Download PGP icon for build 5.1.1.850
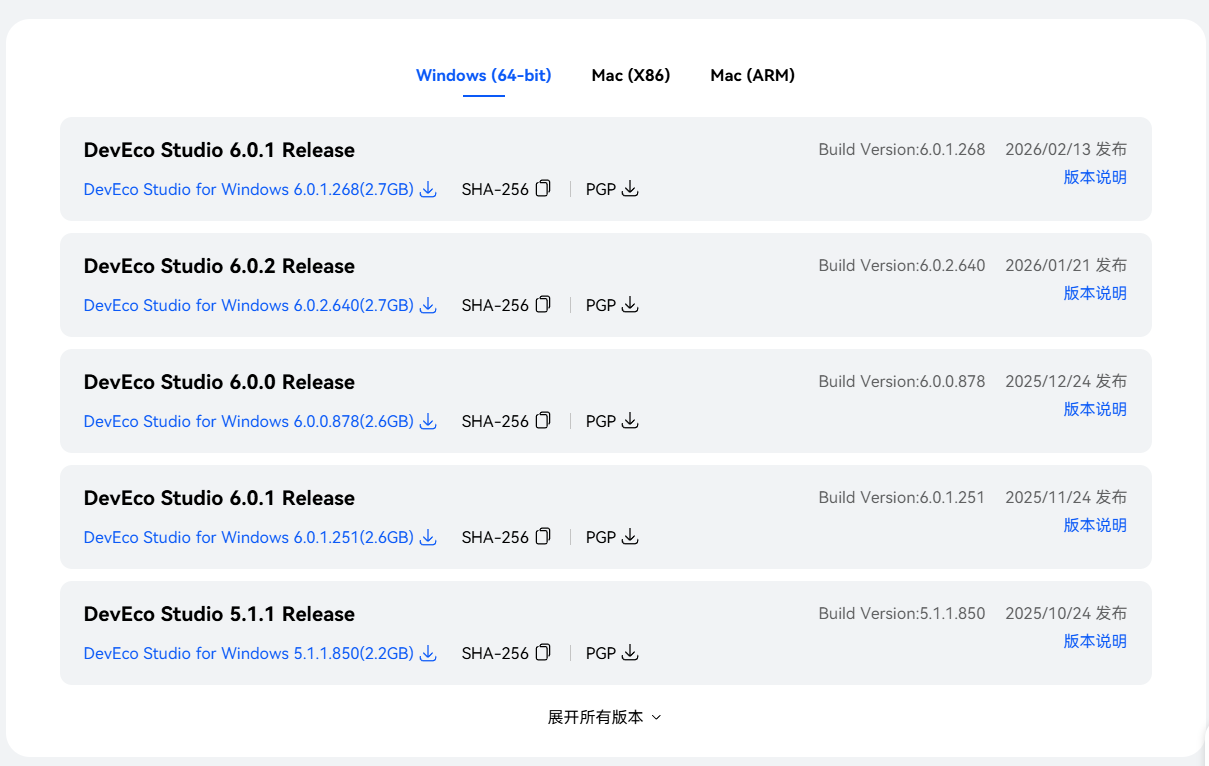Screen dimensions: 1209x766 630,653
